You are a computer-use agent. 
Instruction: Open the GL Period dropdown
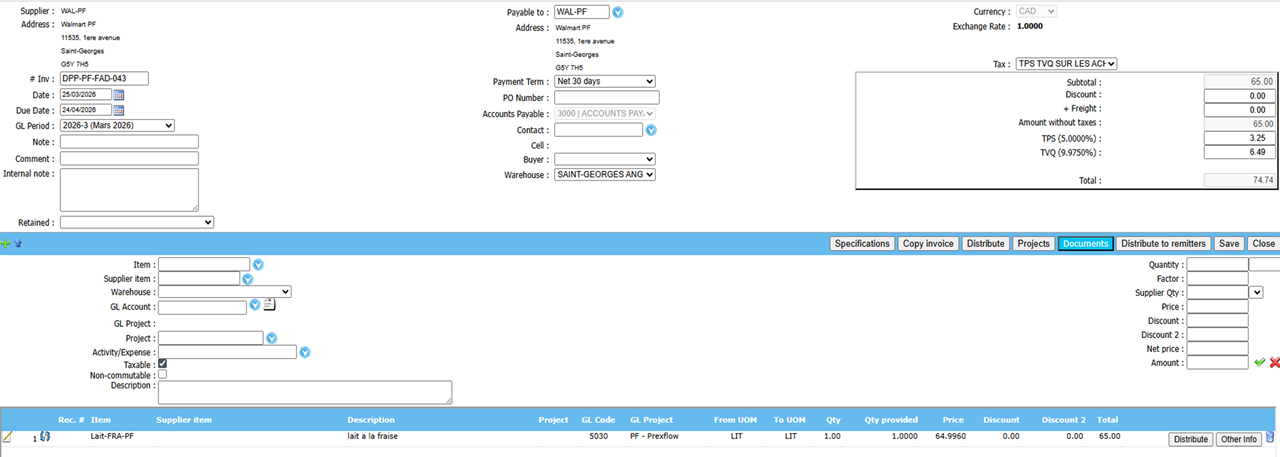tap(117, 125)
